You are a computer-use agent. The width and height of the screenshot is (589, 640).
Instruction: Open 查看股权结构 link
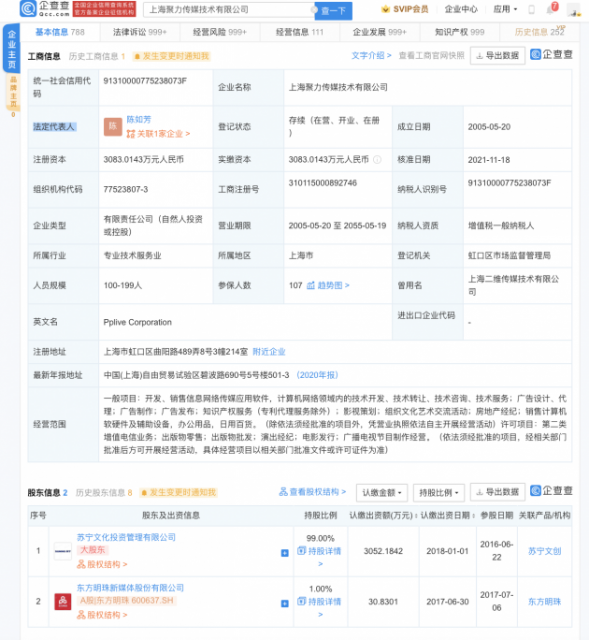click(x=313, y=492)
